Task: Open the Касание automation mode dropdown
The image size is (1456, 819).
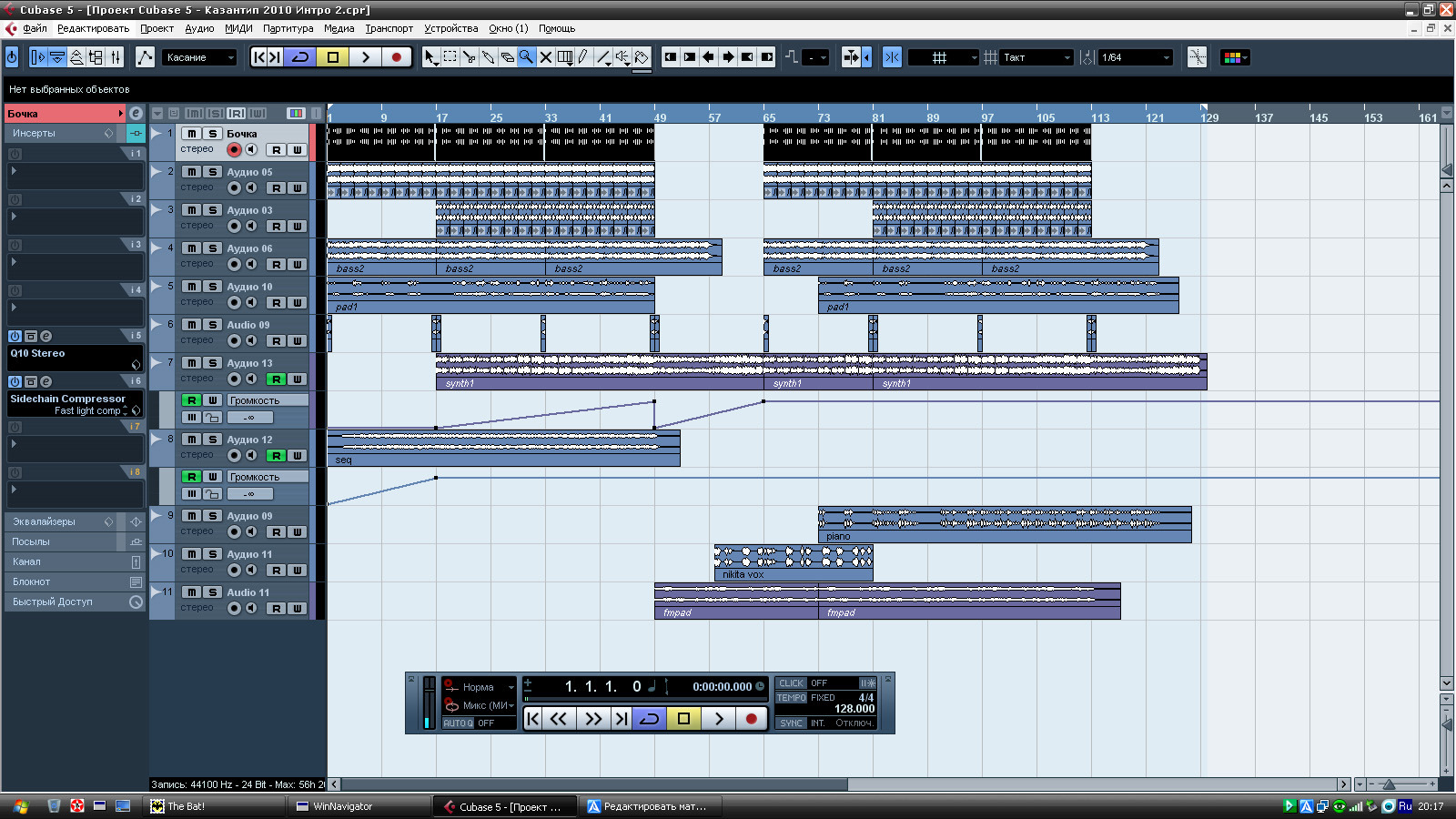Action: 199,57
